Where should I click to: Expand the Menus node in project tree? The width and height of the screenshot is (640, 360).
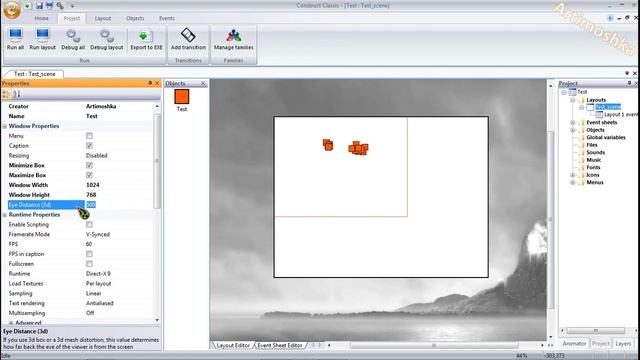[573, 182]
